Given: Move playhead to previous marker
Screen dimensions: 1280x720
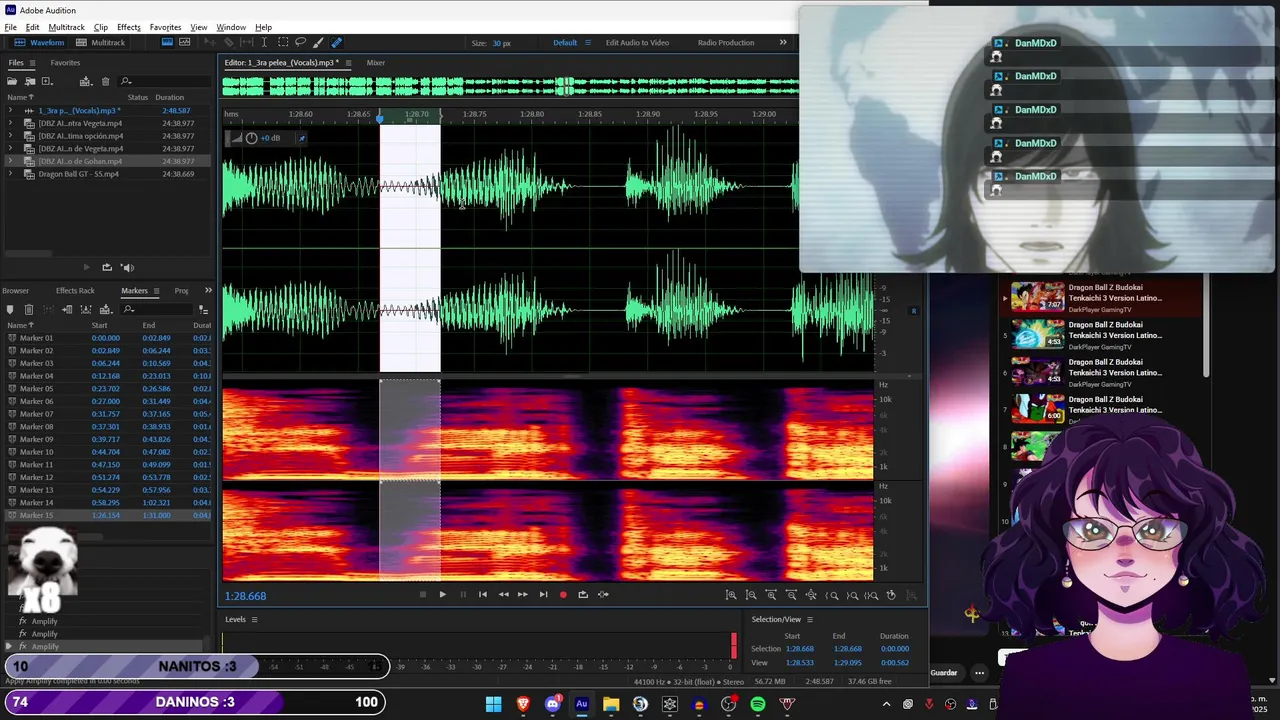Looking at the screenshot, I should pos(483,594).
